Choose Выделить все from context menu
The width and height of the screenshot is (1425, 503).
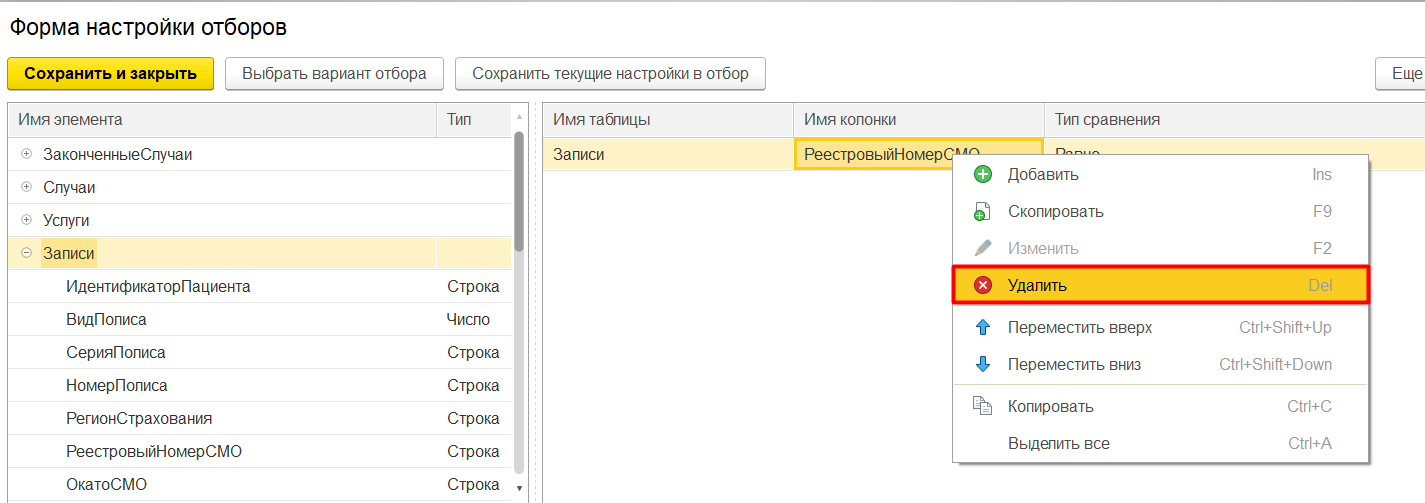(x=1058, y=444)
